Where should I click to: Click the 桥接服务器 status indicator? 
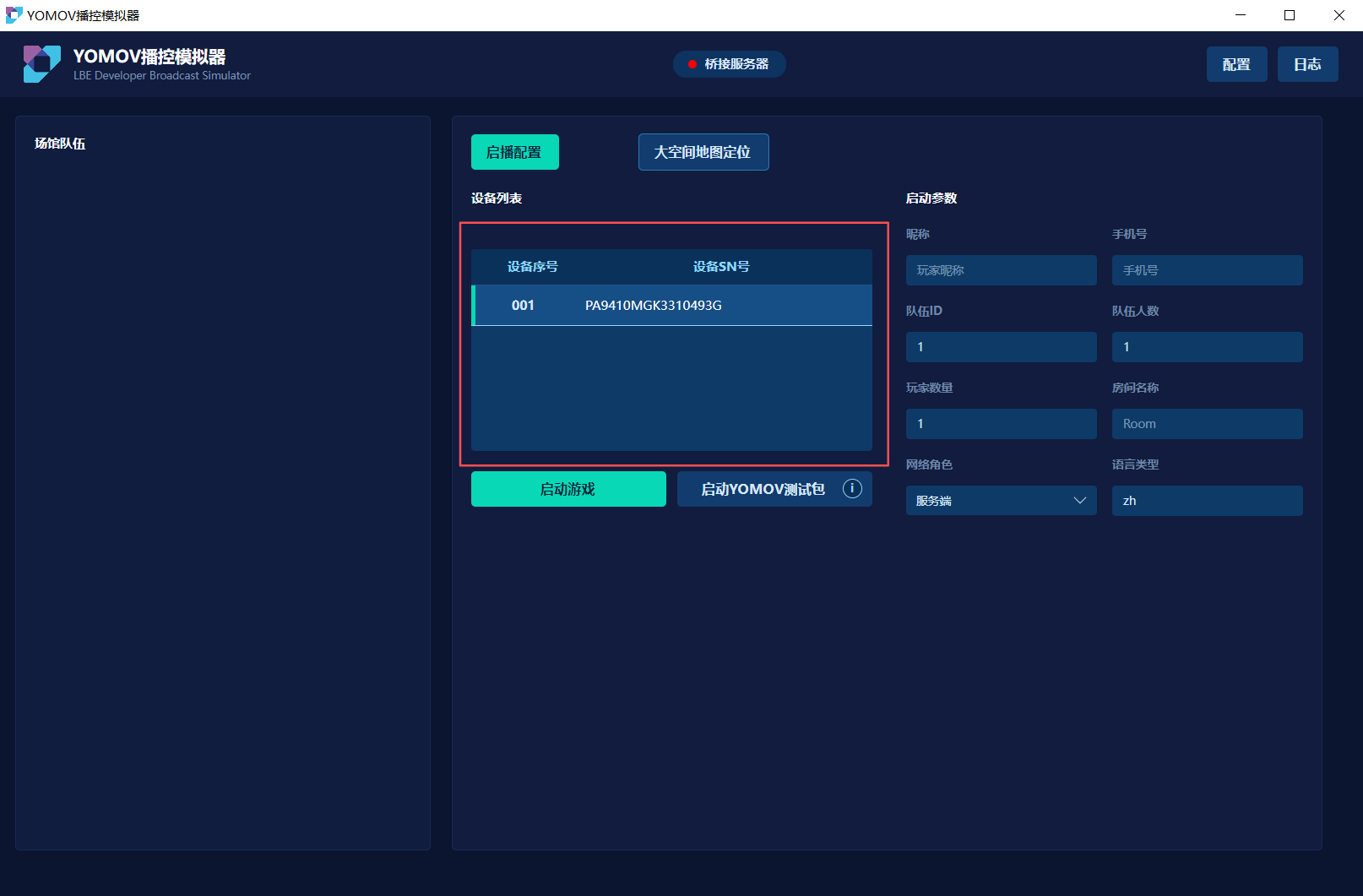(730, 64)
